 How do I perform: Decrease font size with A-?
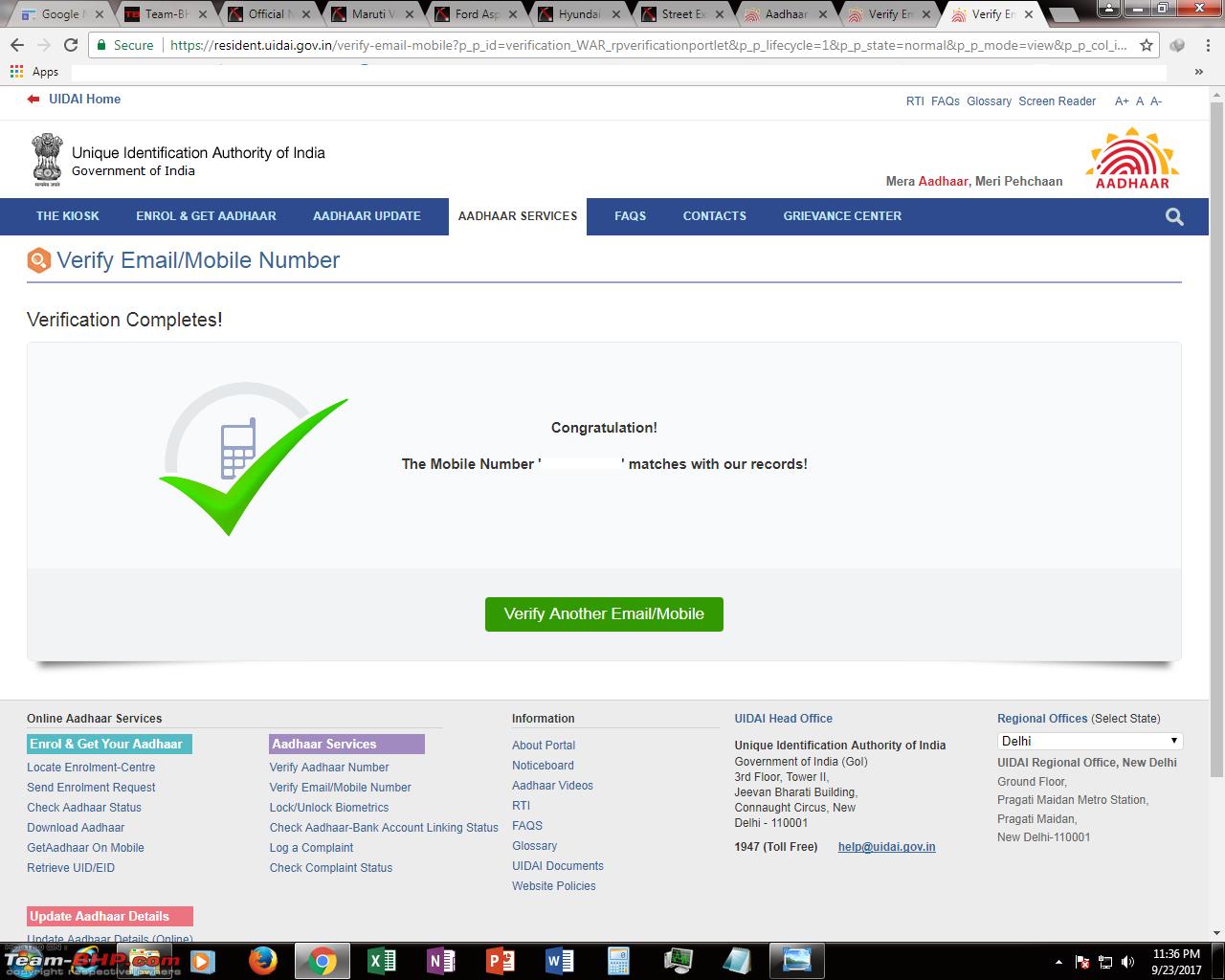[1156, 101]
